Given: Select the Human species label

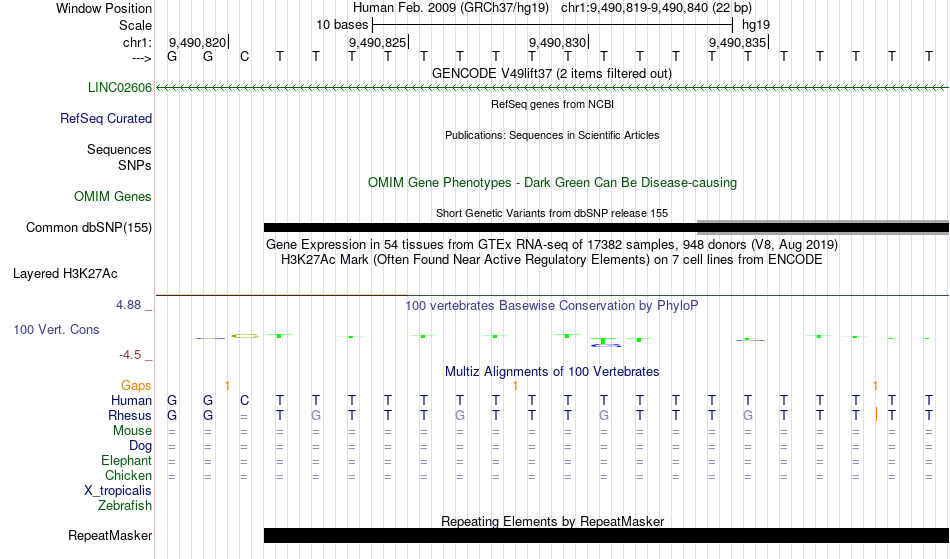Looking at the screenshot, I should [131, 400].
